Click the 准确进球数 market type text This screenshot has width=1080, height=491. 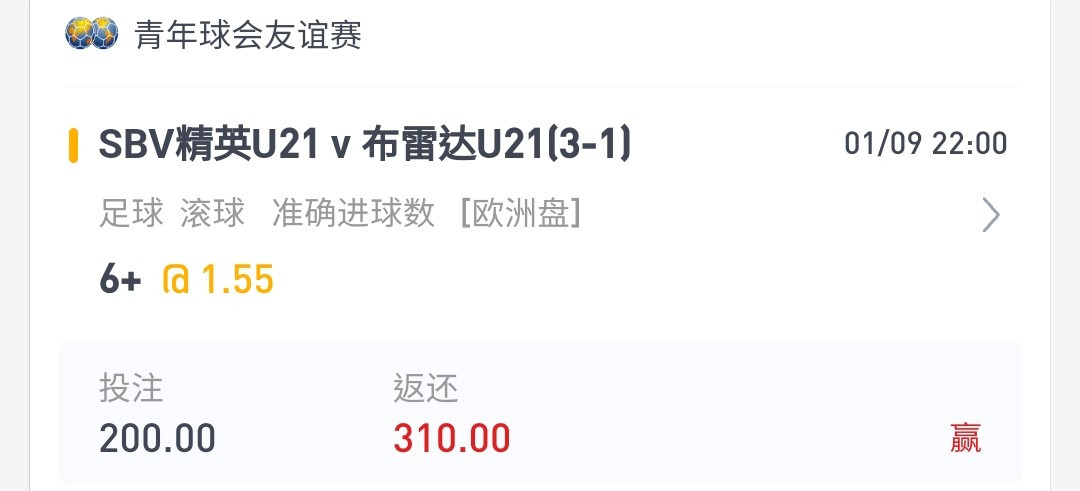[353, 213]
